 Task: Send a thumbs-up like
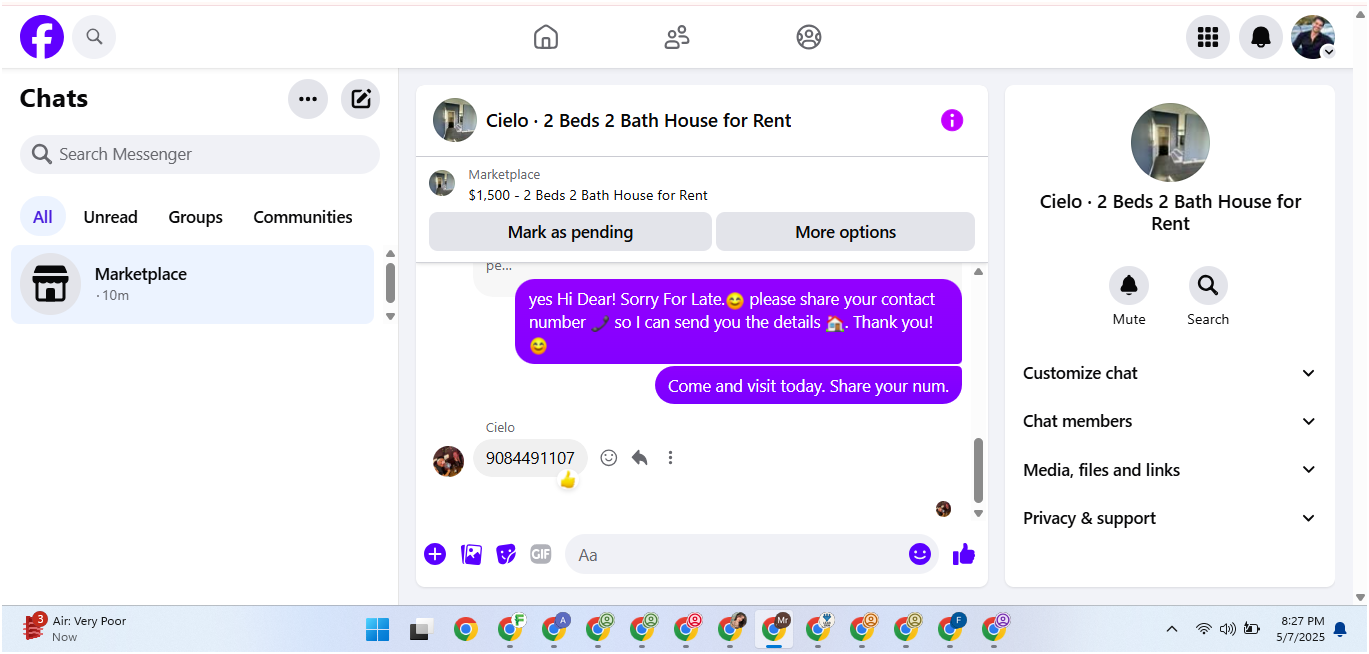tap(964, 554)
